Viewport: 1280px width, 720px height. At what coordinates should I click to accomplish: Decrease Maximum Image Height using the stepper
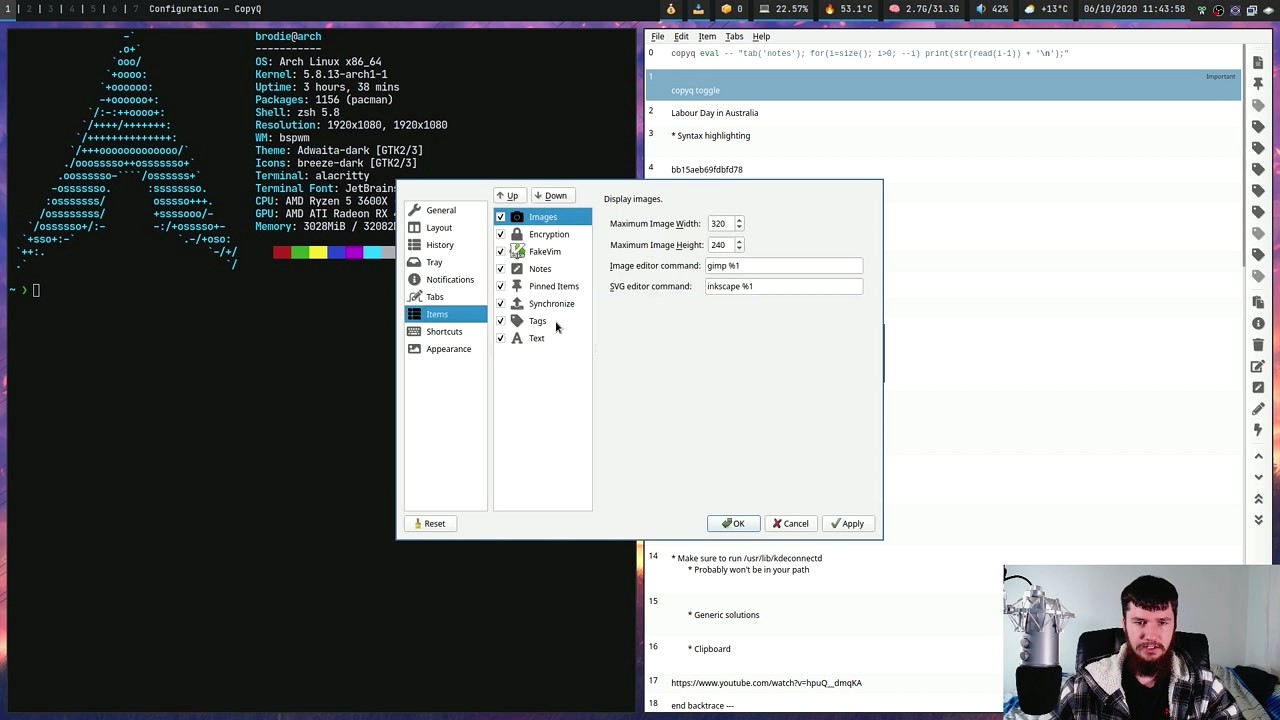click(739, 249)
